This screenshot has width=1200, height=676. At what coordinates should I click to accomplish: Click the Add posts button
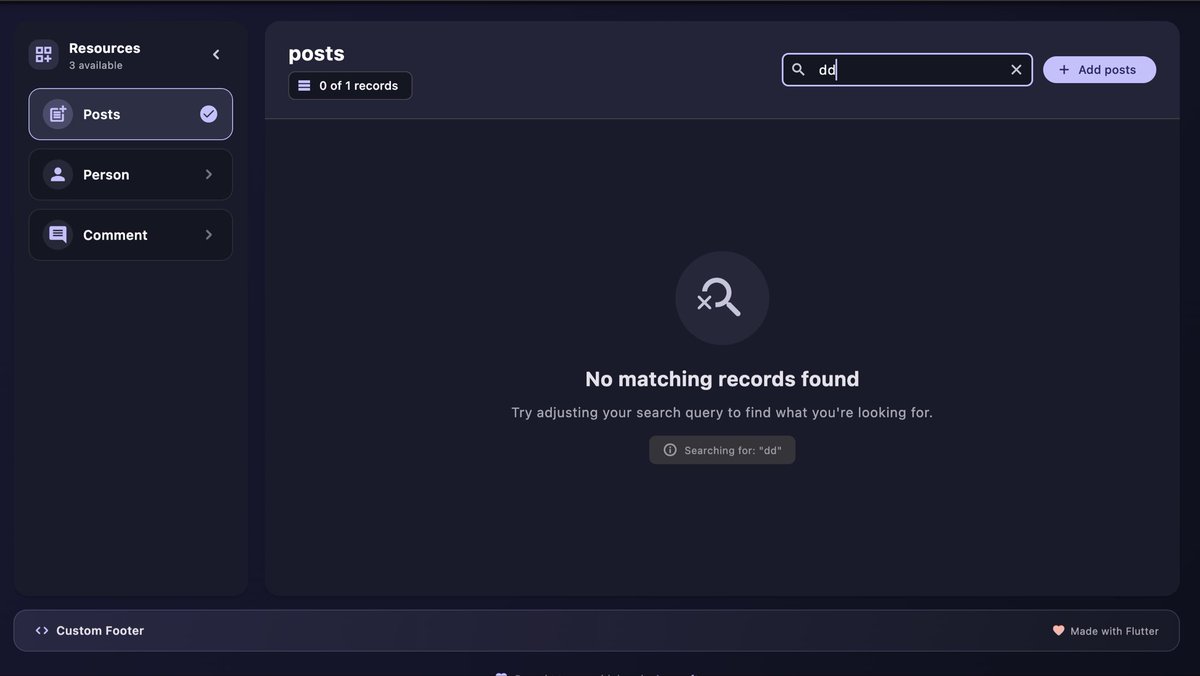(x=1099, y=70)
